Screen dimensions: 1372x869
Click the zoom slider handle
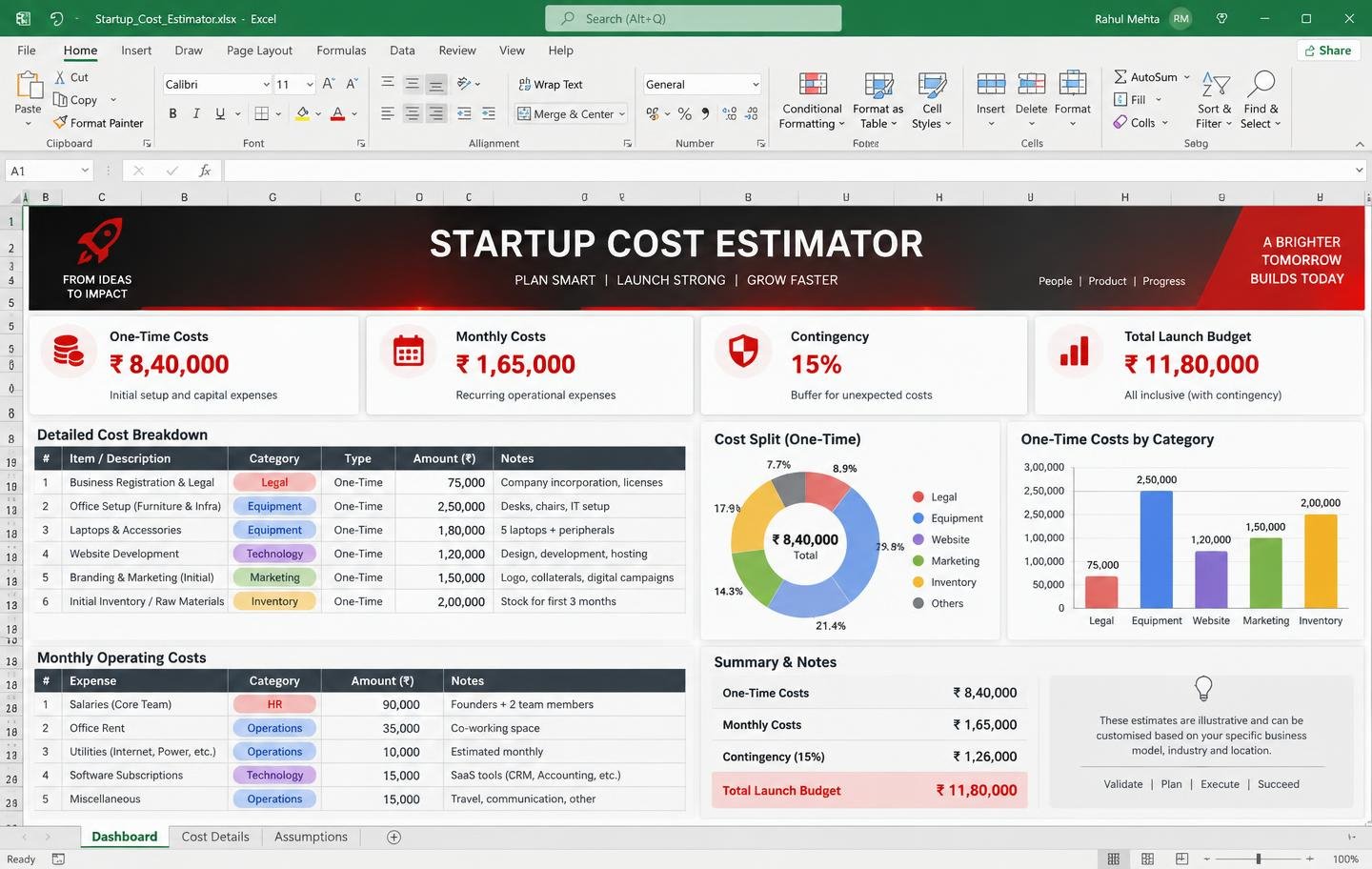[1259, 859]
